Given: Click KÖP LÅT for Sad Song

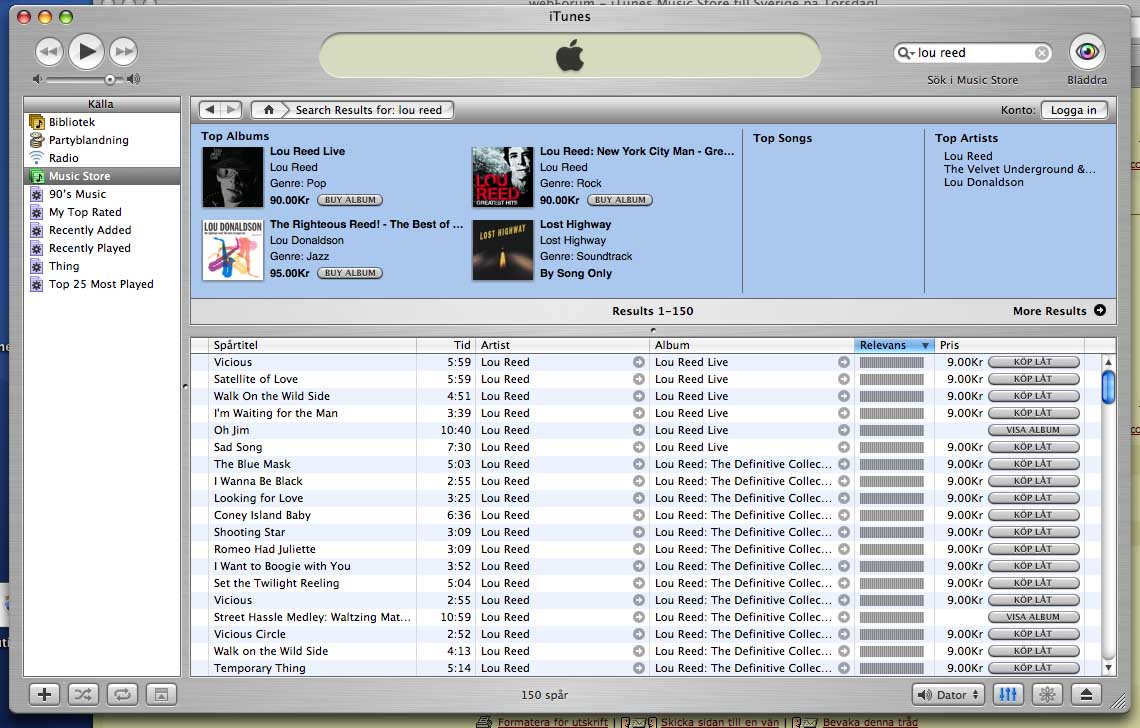Looking at the screenshot, I should pos(1033,447).
